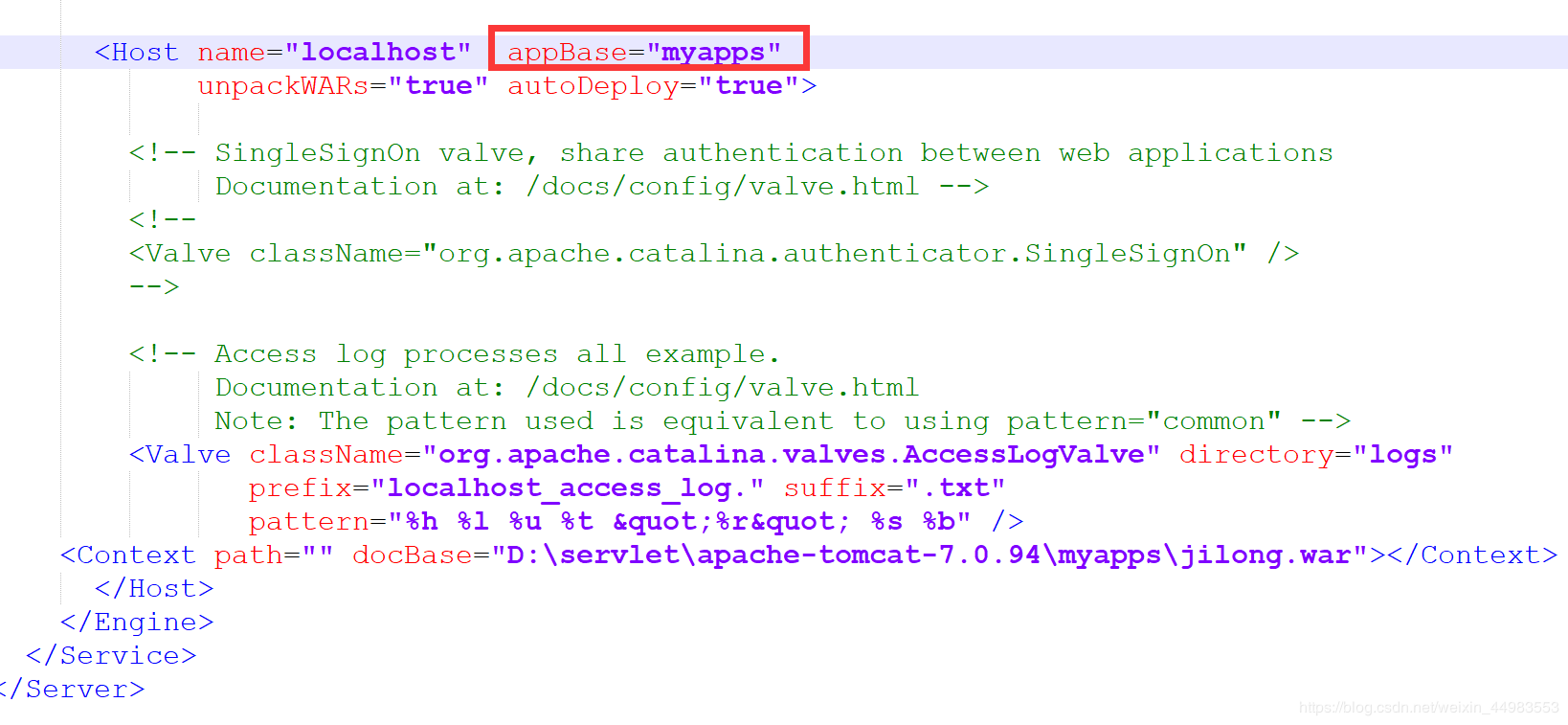1568x725 pixels.
Task: Select the unpackWARs="true" attribute
Action: [x=343, y=86]
